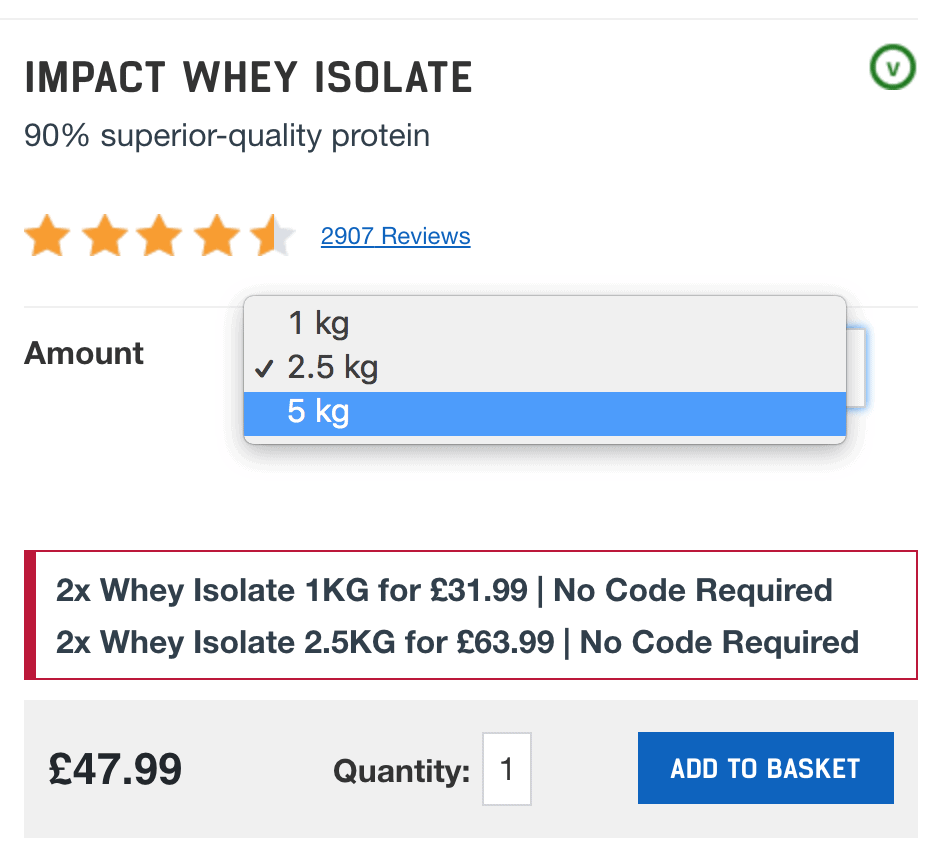Click the 90% superior-quality protein subtitle
The width and height of the screenshot is (938, 860).
click(227, 135)
